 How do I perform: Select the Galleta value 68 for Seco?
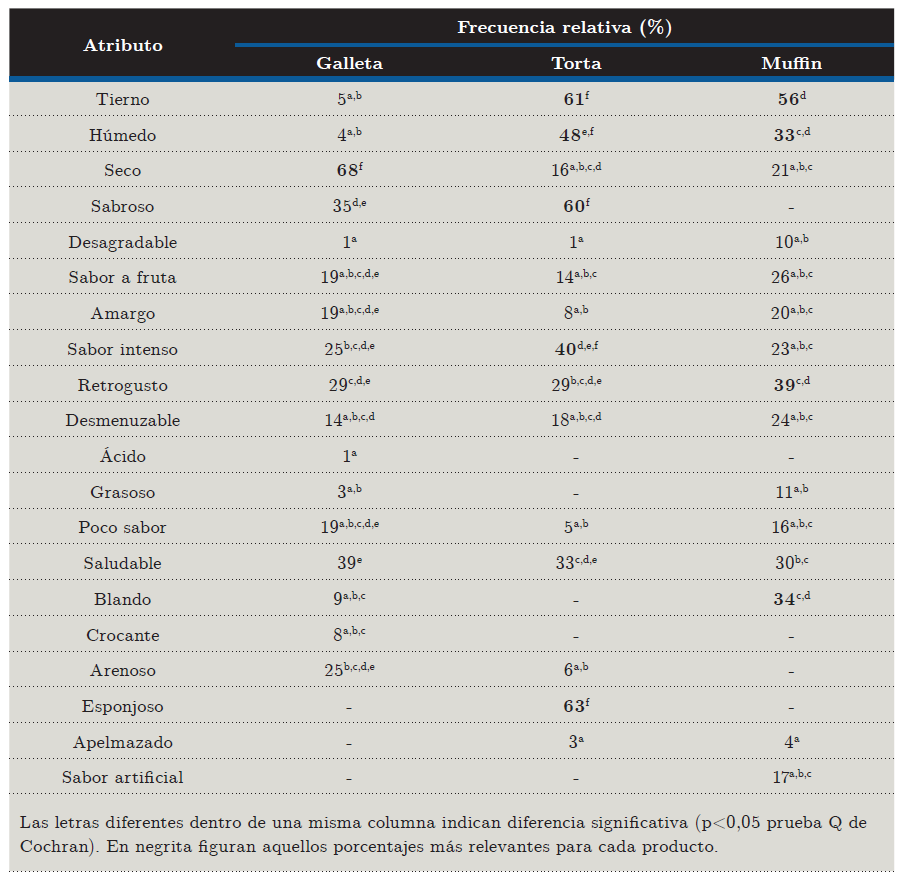pyautogui.click(x=349, y=170)
